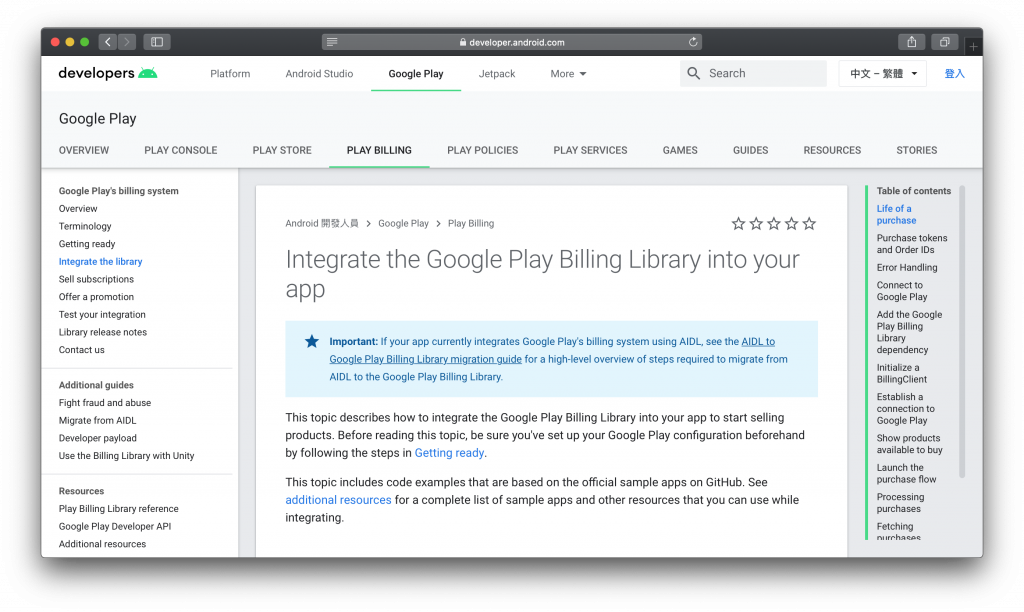Open the AIDL migration guide link
The width and height of the screenshot is (1024, 612).
pyautogui.click(x=425, y=359)
